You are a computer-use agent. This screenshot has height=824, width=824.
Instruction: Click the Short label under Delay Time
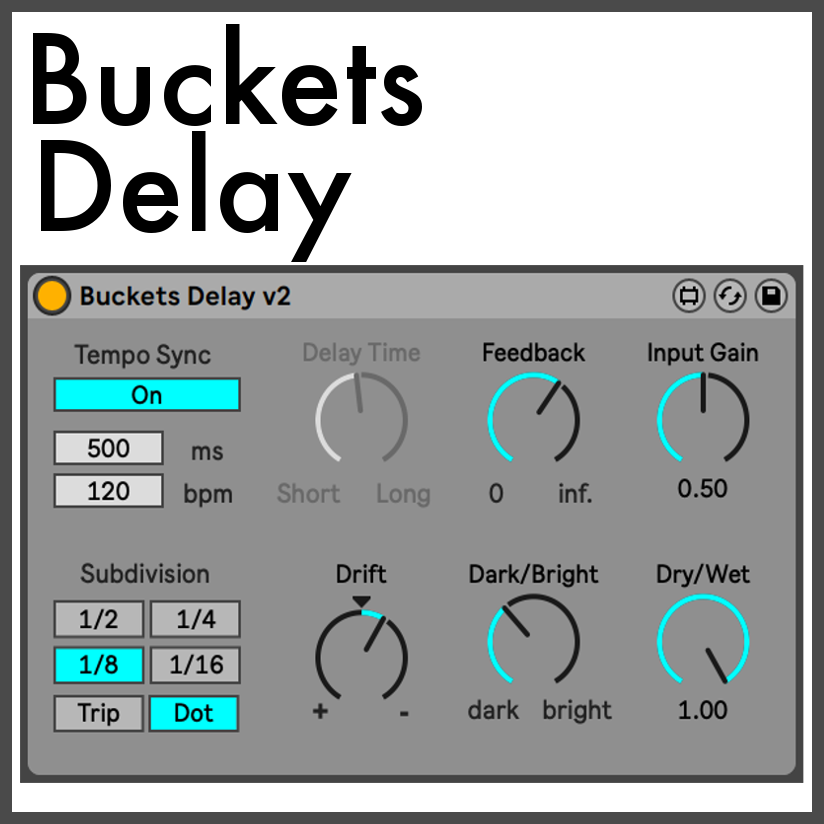click(308, 493)
